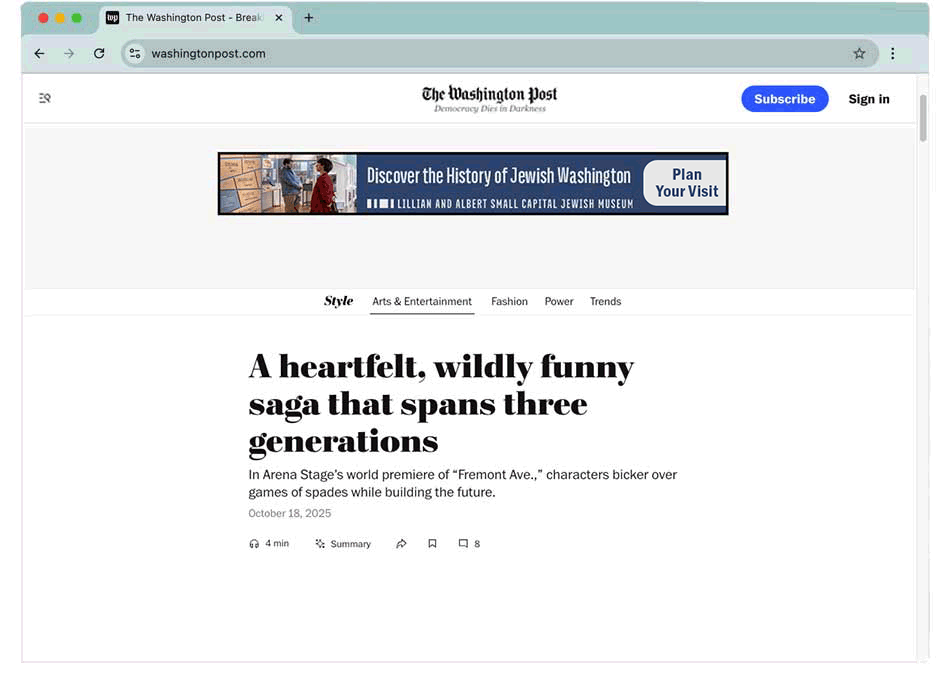Click the Sign in link
The width and height of the screenshot is (948, 681).
(x=868, y=99)
